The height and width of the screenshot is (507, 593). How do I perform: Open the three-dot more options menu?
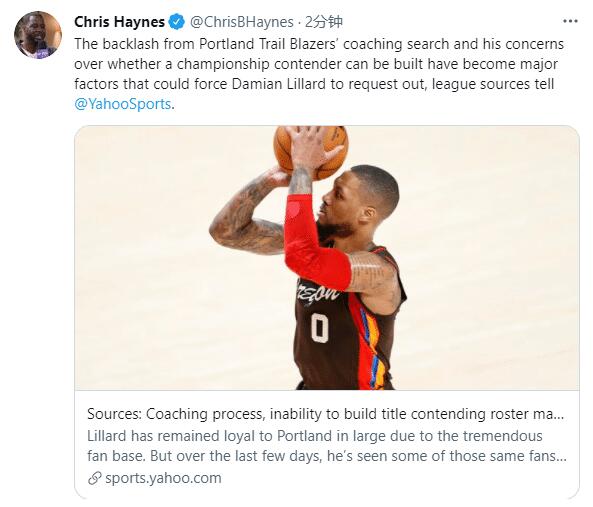[x=570, y=21]
